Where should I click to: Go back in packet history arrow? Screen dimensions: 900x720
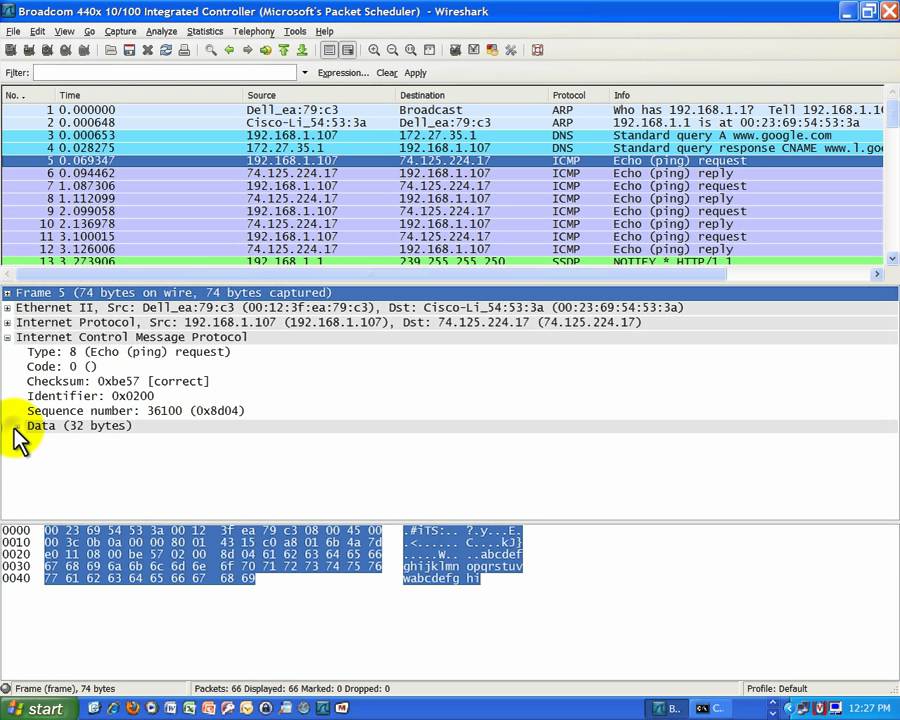tap(229, 51)
